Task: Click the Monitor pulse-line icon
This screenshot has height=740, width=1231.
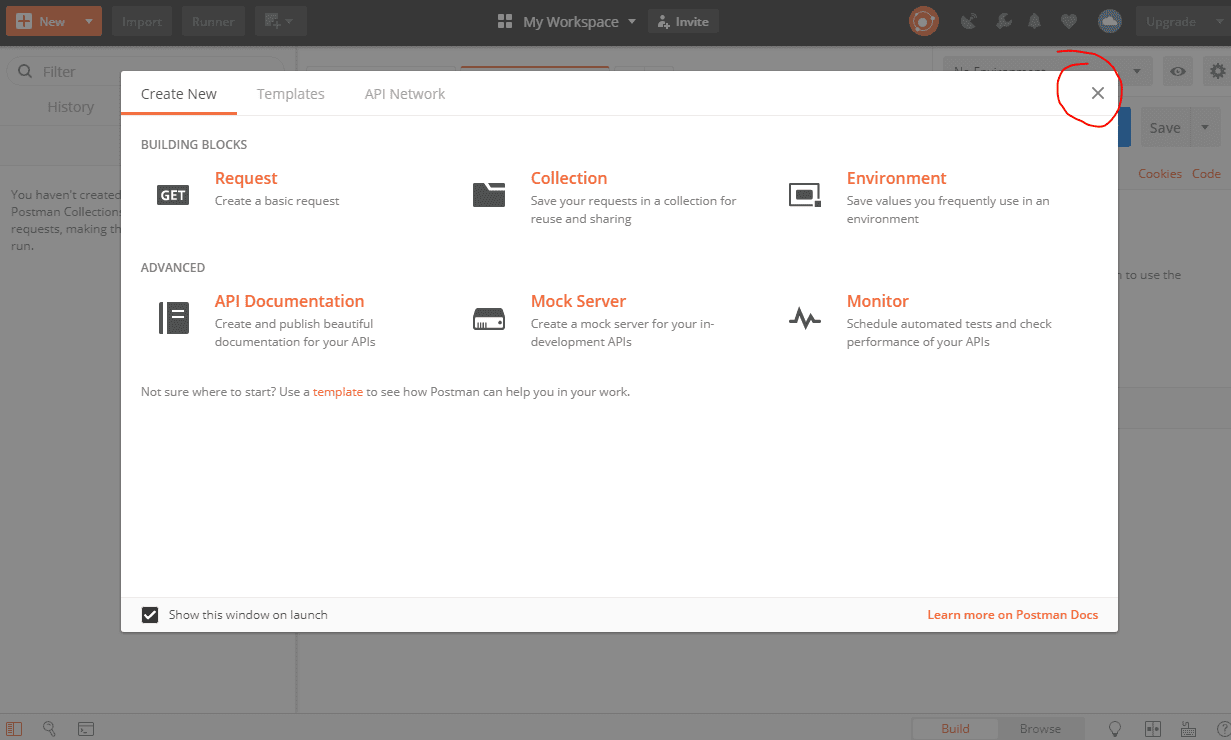Action: pos(805,319)
